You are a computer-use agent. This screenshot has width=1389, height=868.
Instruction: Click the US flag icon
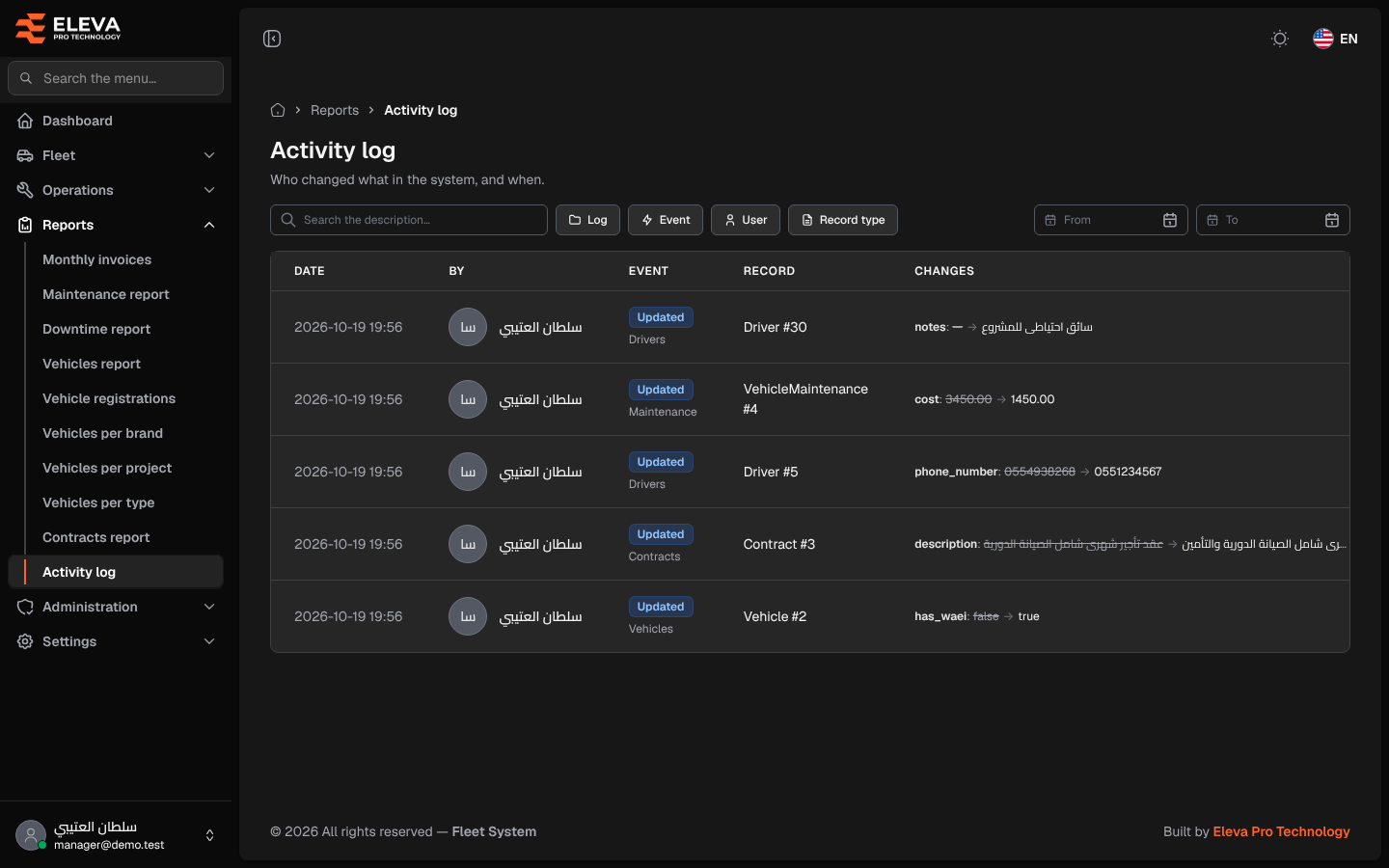tap(1323, 39)
